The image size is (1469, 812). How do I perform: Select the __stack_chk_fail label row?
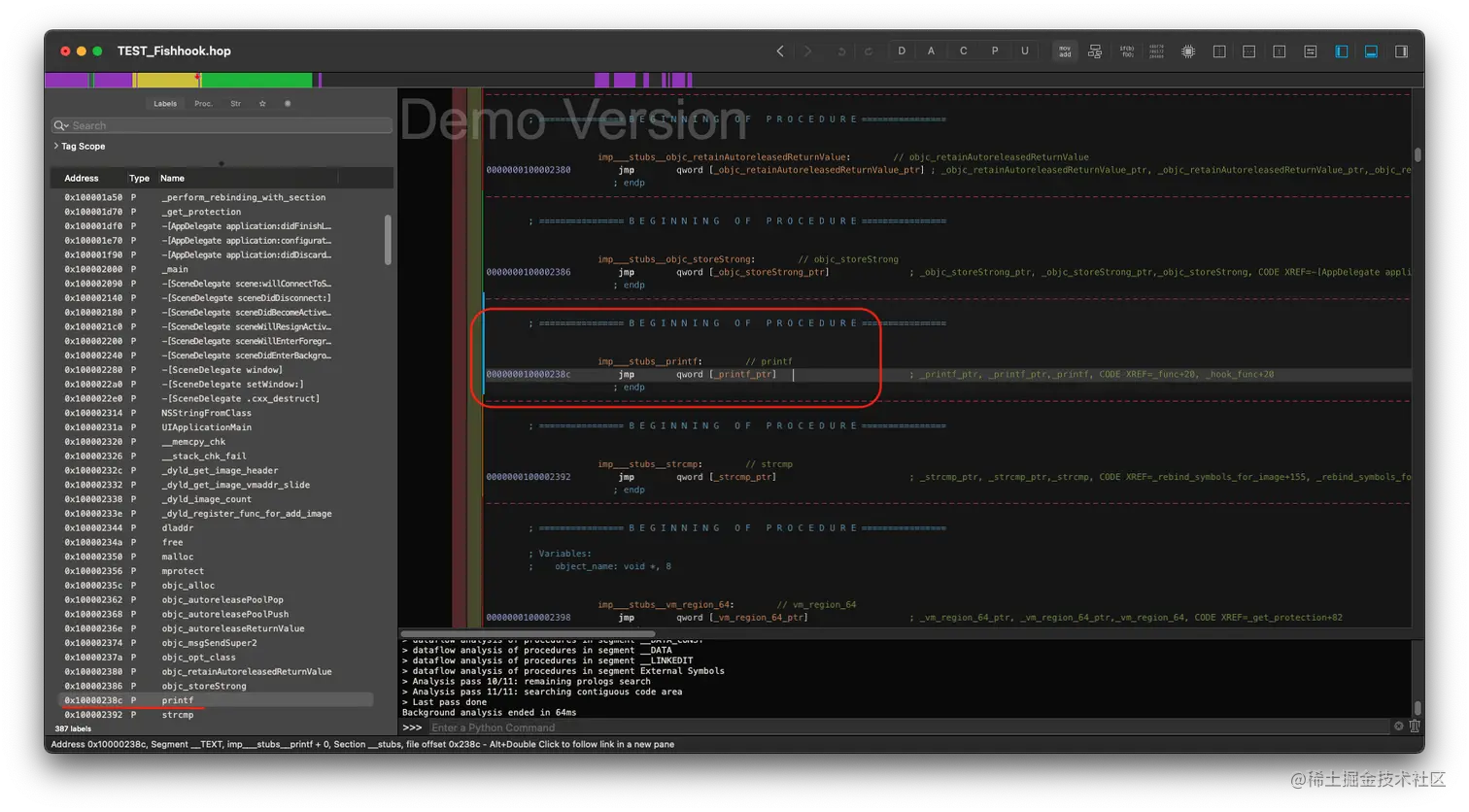tap(218, 457)
